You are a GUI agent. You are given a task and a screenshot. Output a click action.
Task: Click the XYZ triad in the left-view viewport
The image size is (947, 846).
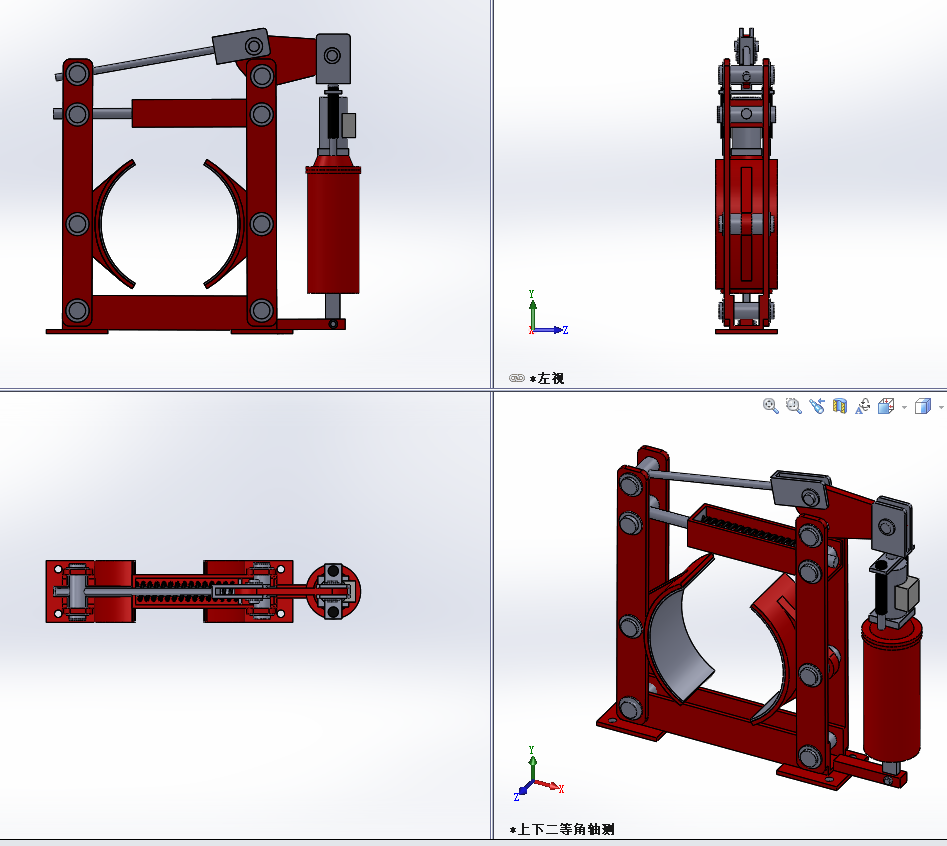tap(547, 313)
